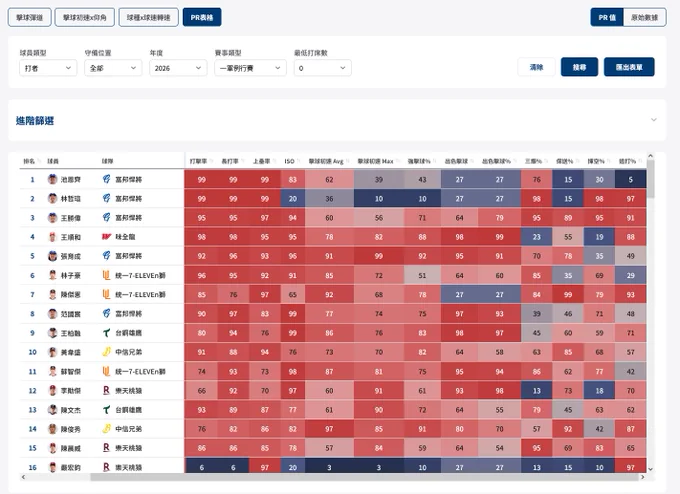The height and width of the screenshot is (494, 680).
Task: Switch display to PR值 mode
Action: coord(607,17)
